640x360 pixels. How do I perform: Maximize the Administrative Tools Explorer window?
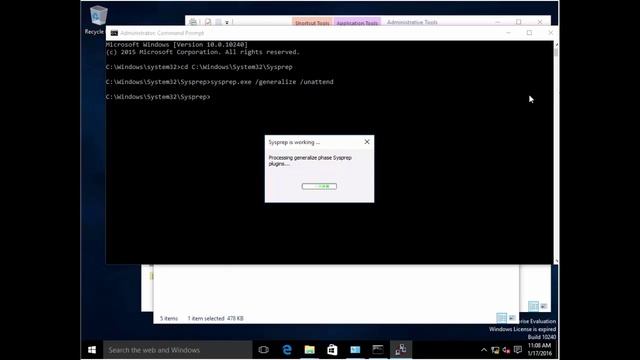click(x=518, y=22)
